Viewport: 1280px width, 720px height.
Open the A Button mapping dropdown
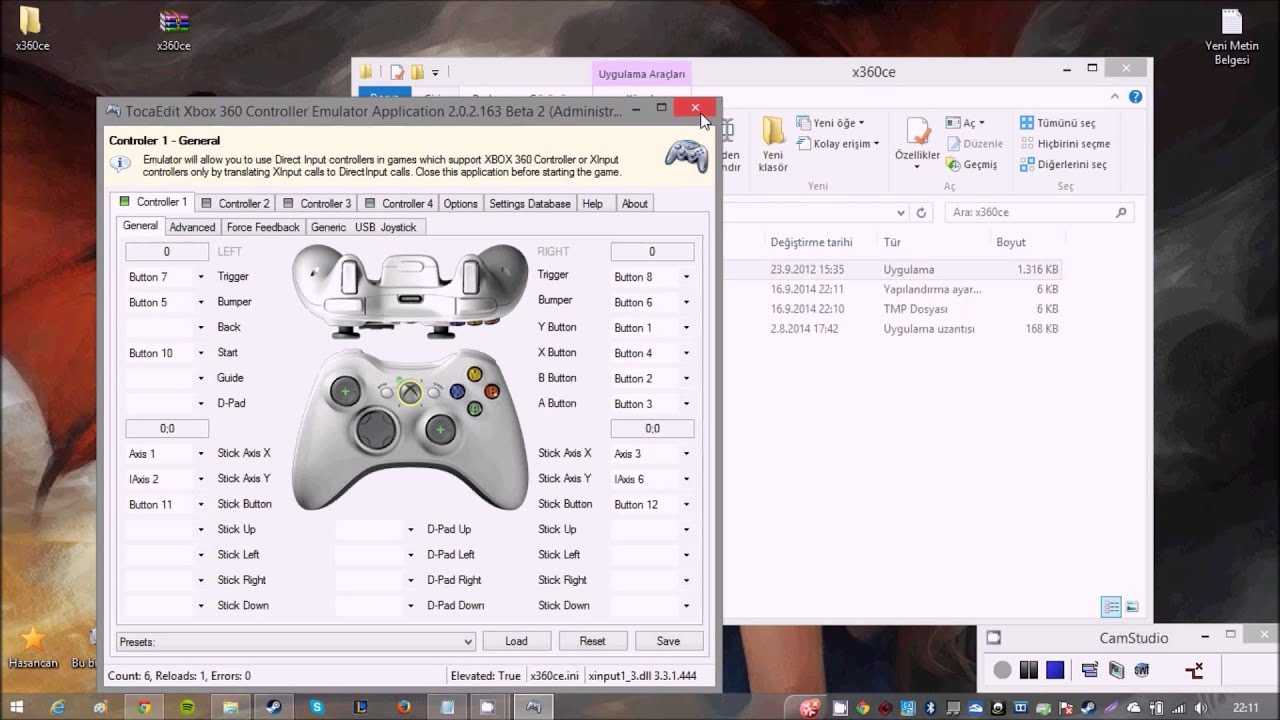coord(652,404)
